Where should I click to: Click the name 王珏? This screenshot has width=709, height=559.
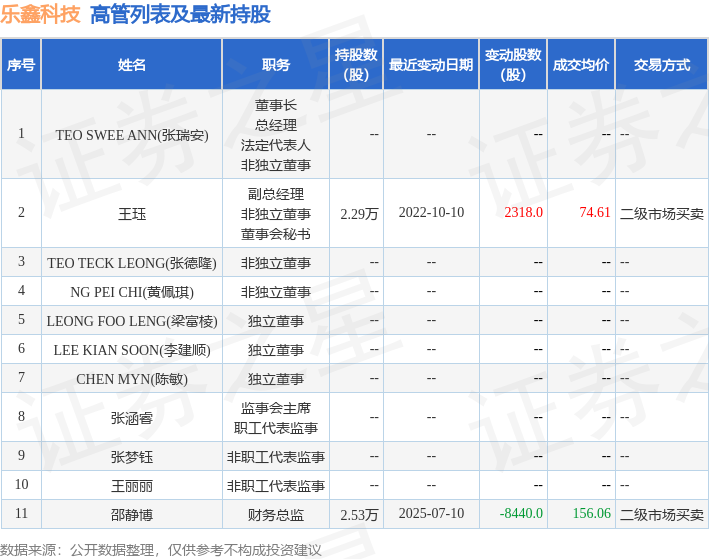click(132, 213)
